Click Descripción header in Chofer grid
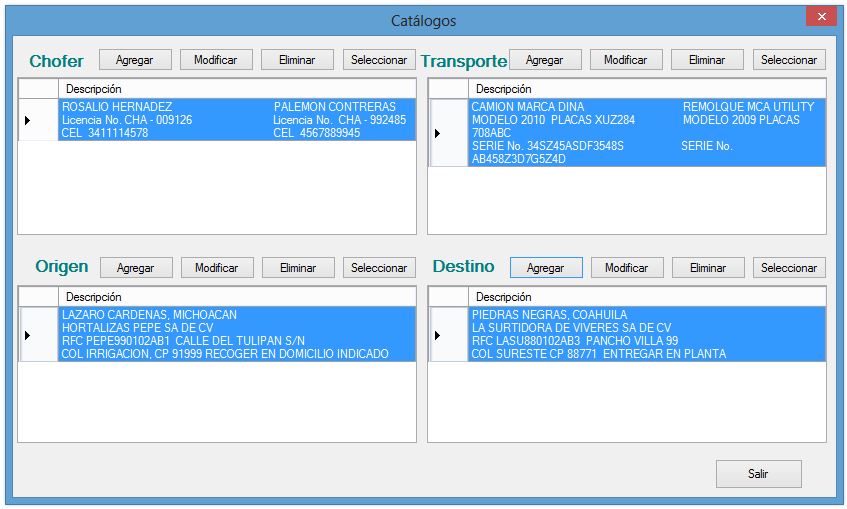The image size is (847, 509). tap(237, 89)
